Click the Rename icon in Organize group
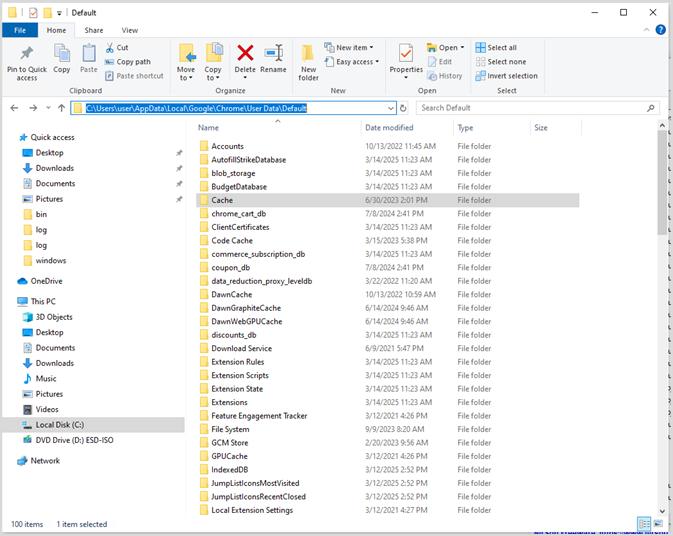This screenshot has width=673, height=536. (273, 53)
